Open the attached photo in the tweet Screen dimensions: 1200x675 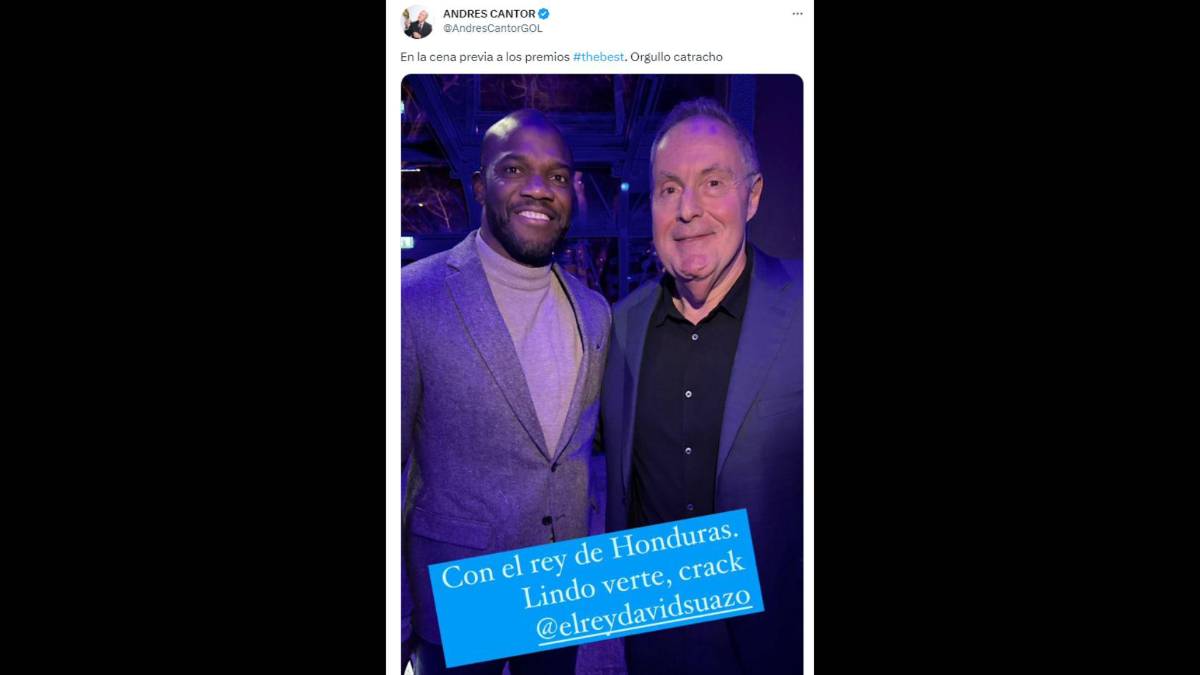point(602,374)
